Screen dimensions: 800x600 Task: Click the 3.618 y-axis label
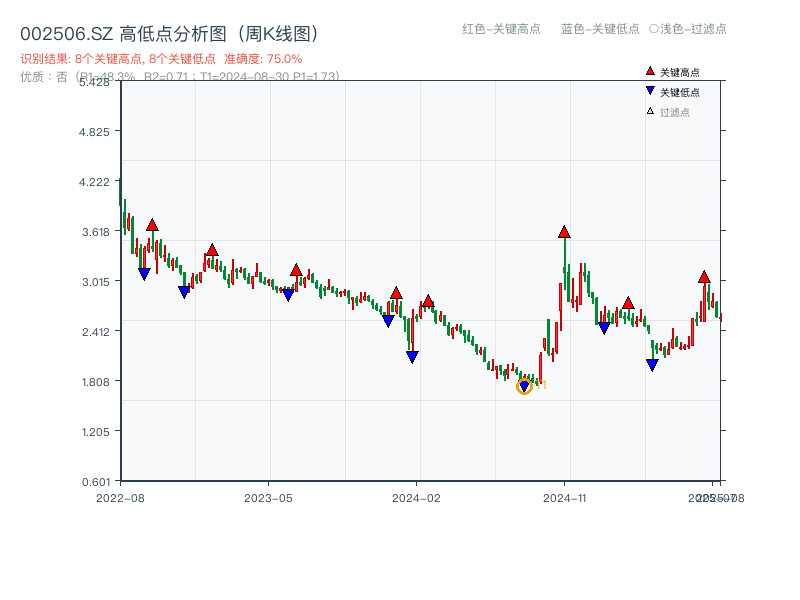95,232
